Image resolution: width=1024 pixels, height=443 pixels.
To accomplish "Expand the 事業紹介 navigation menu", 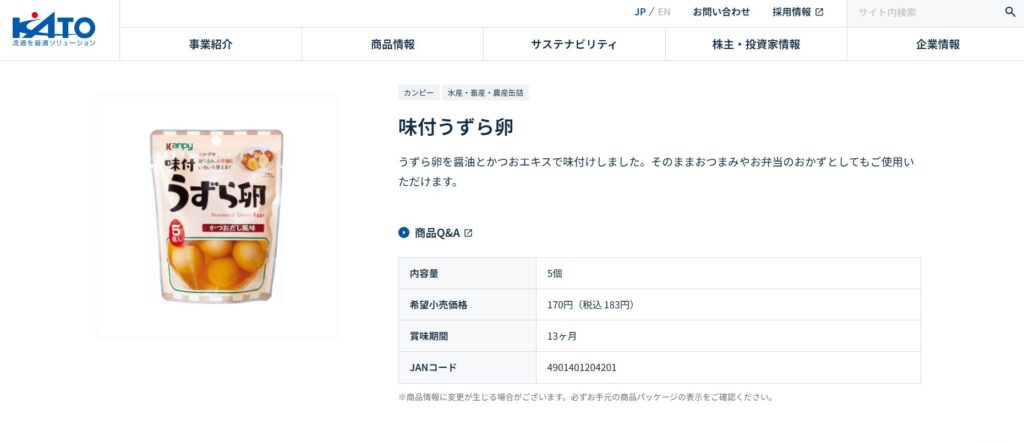I will 210,44.
